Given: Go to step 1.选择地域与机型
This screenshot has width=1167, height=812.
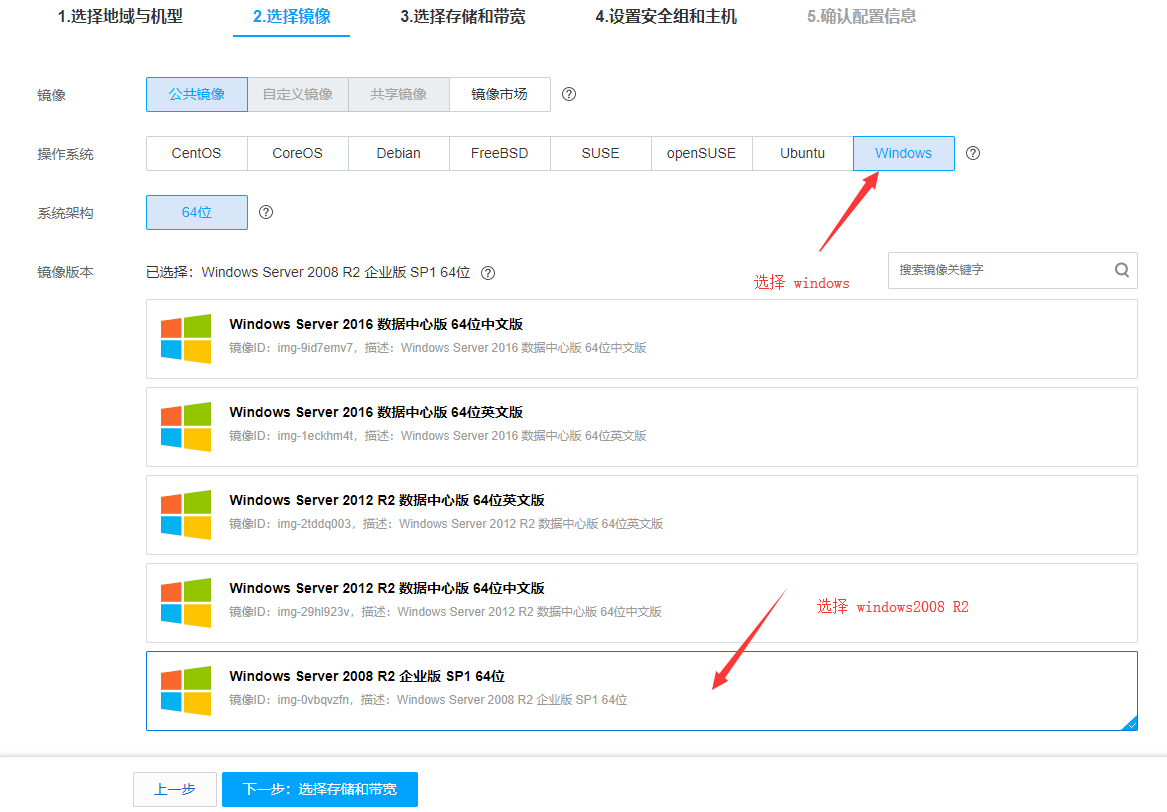Looking at the screenshot, I should point(121,16).
